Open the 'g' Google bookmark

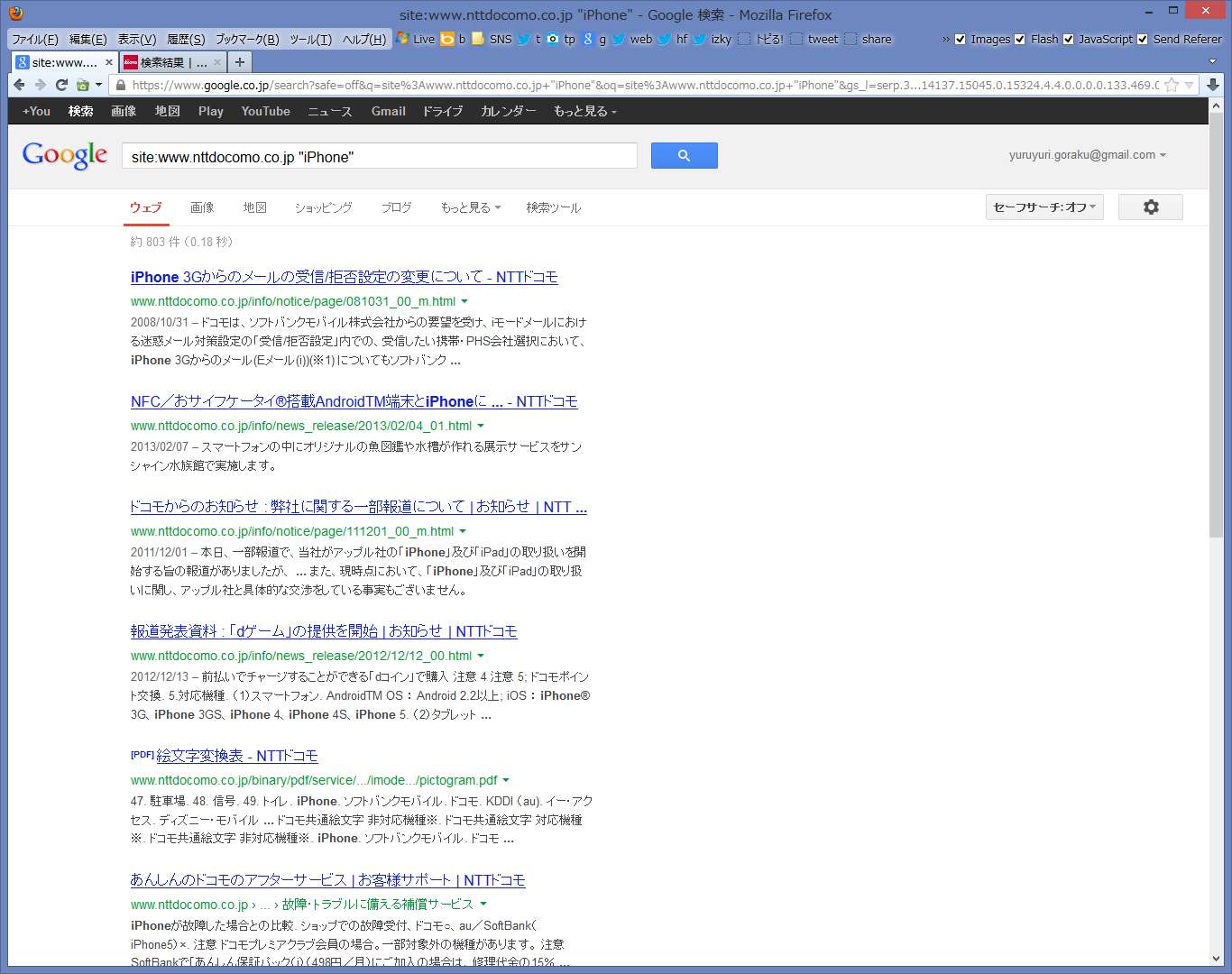pos(594,39)
